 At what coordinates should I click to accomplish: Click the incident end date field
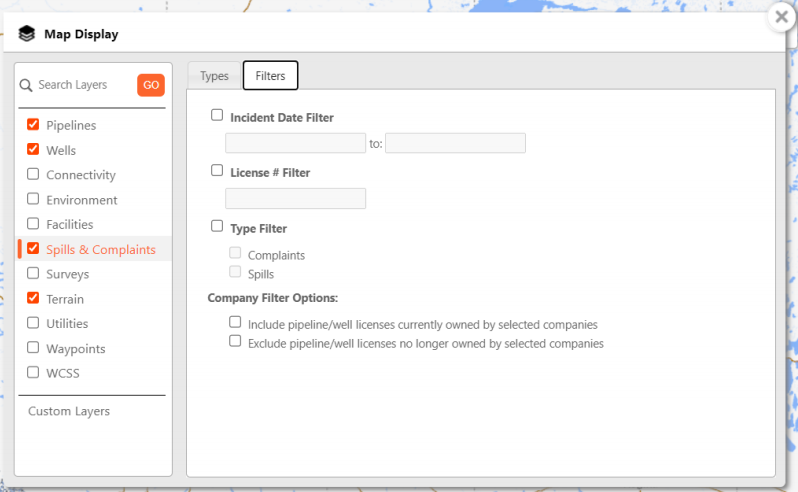pyautogui.click(x=455, y=143)
